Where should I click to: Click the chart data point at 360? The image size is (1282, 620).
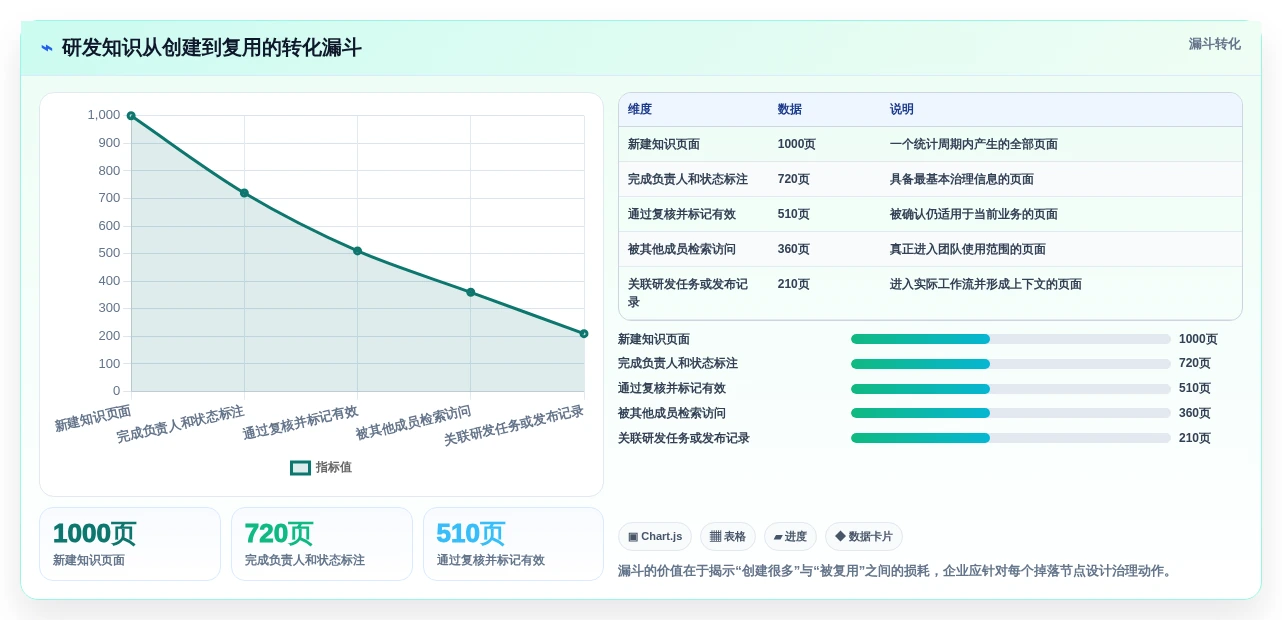(470, 292)
